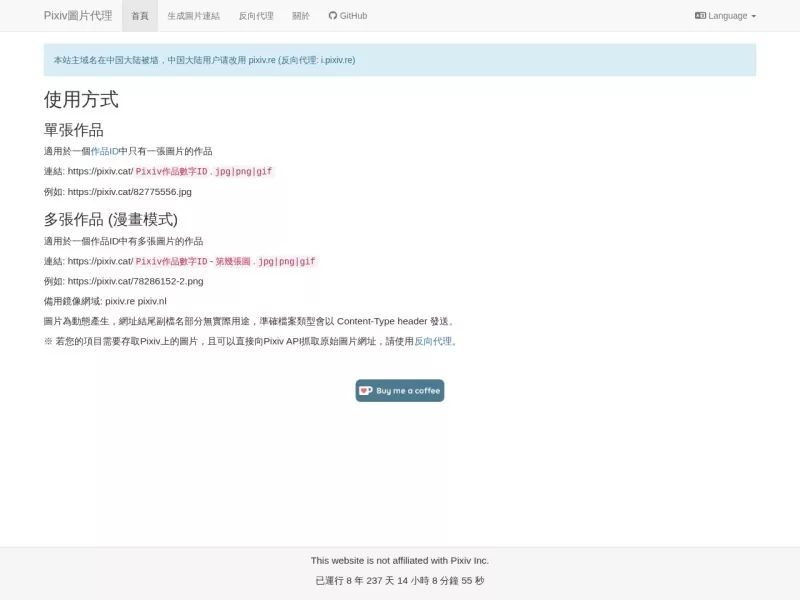The height and width of the screenshot is (600, 800).
Task: Open the 關於 page
Action: click(x=301, y=16)
